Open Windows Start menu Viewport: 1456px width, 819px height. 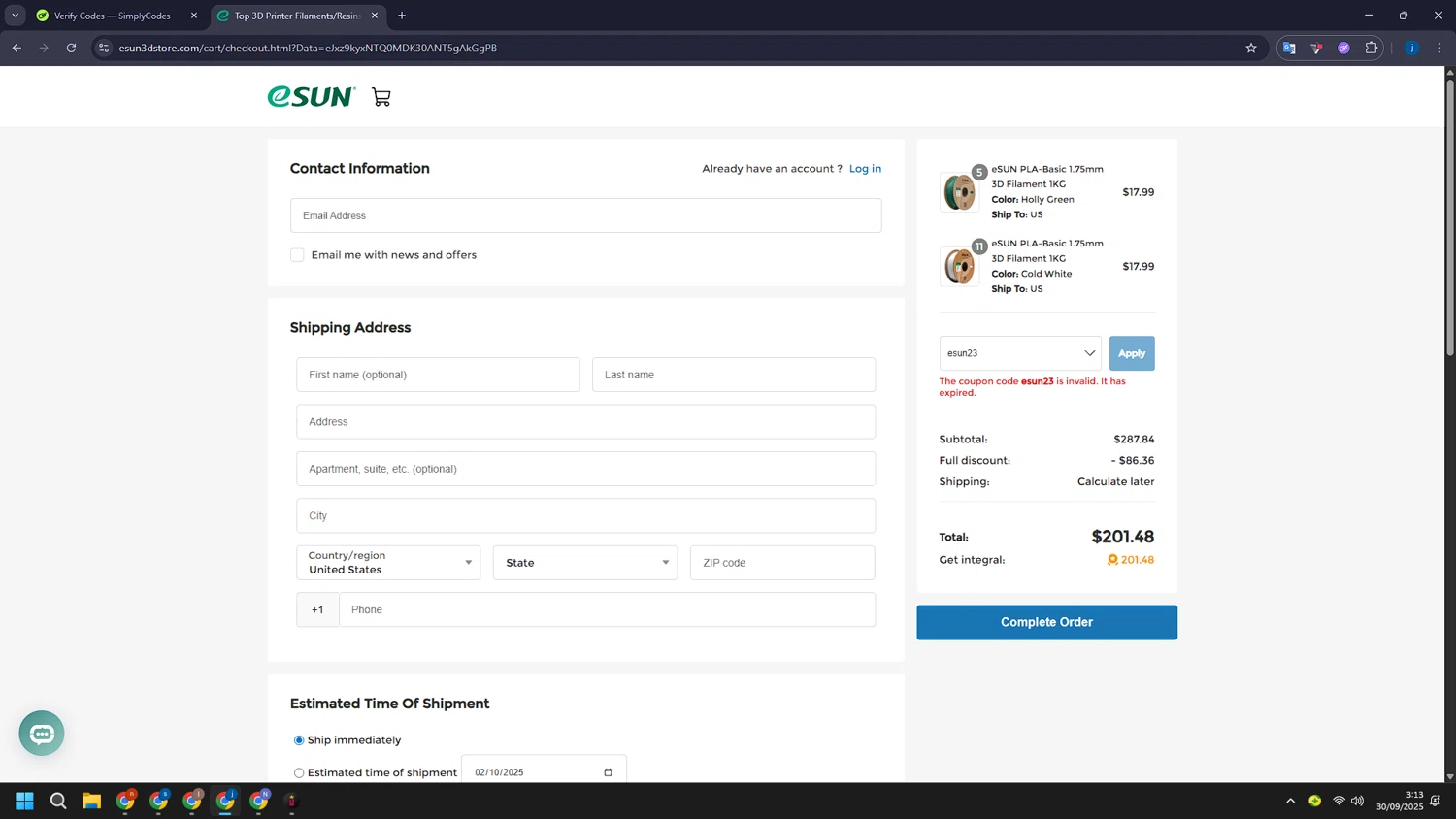[25, 801]
